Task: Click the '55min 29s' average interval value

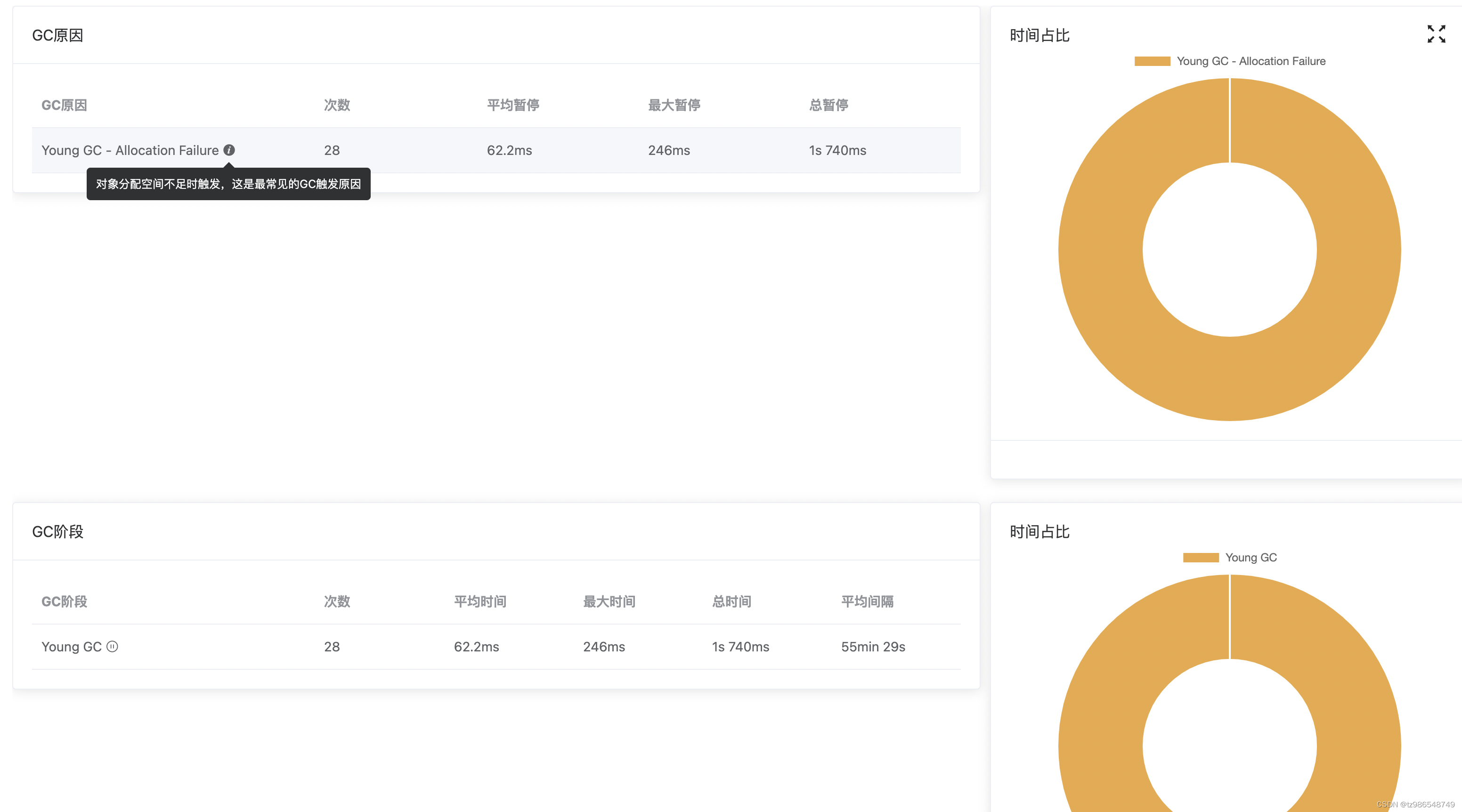Action: tap(873, 647)
